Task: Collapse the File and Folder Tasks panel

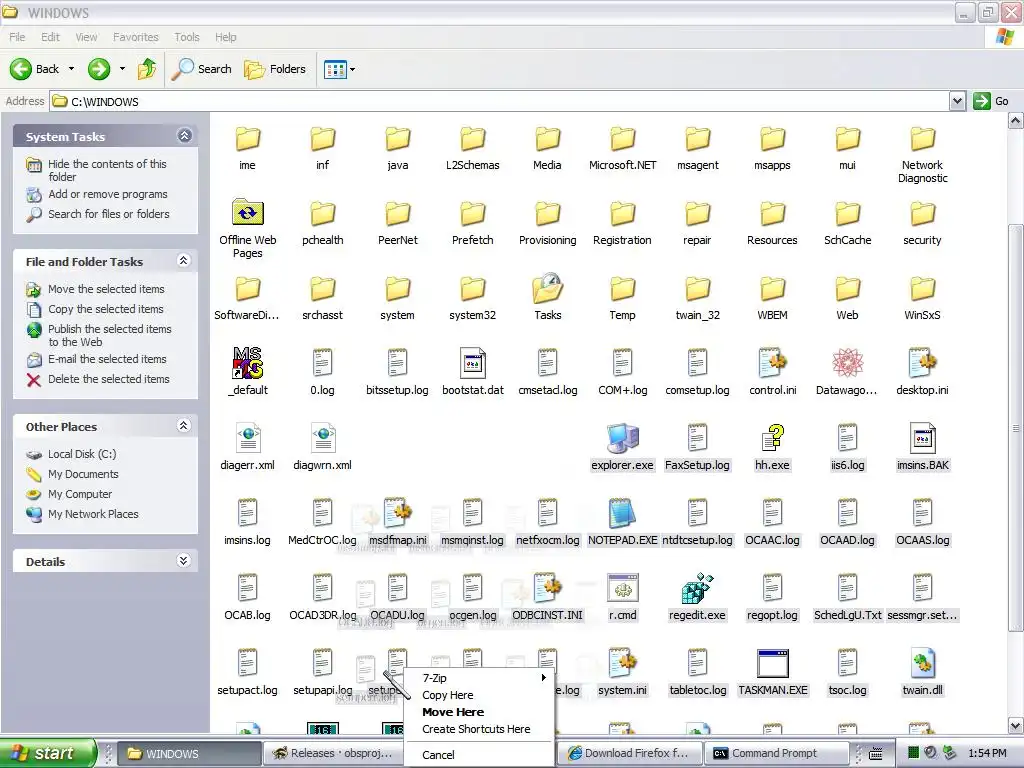Action: (x=184, y=261)
